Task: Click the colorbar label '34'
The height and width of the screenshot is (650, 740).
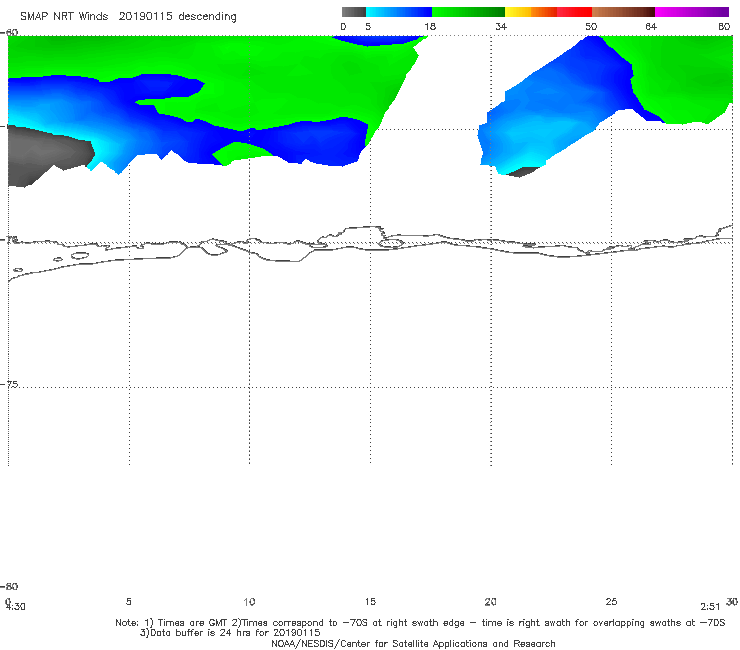Action: [x=501, y=26]
